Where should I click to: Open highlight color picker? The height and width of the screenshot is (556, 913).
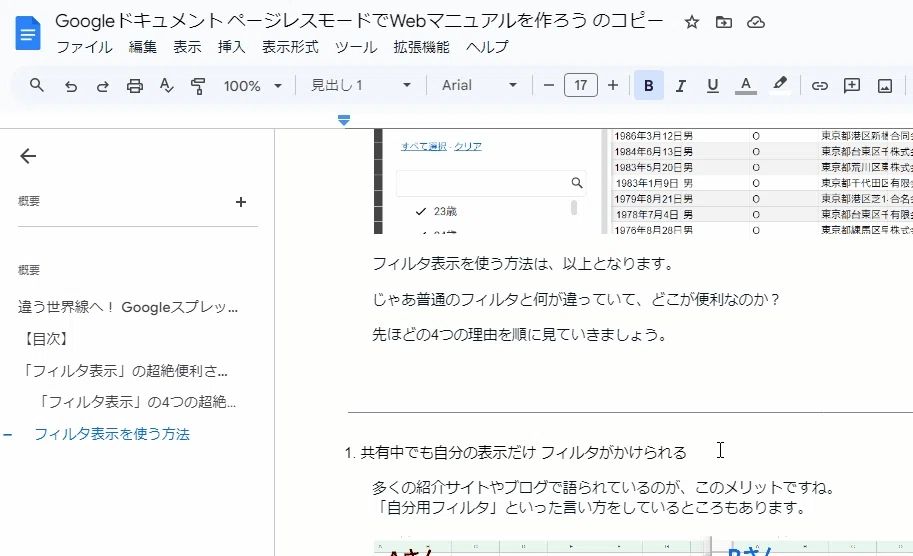coord(780,86)
